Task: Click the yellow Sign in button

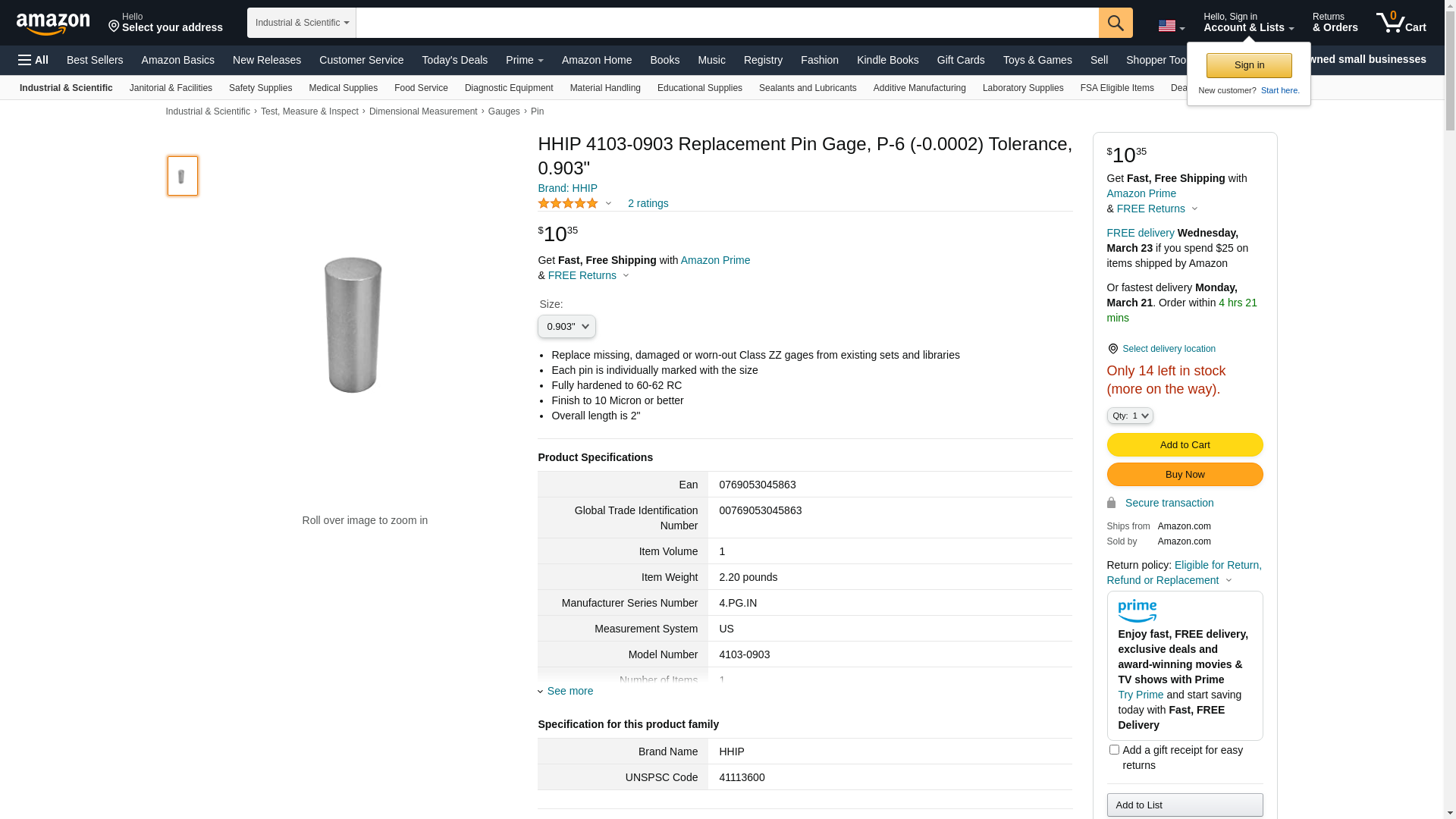Action: coord(1249,65)
